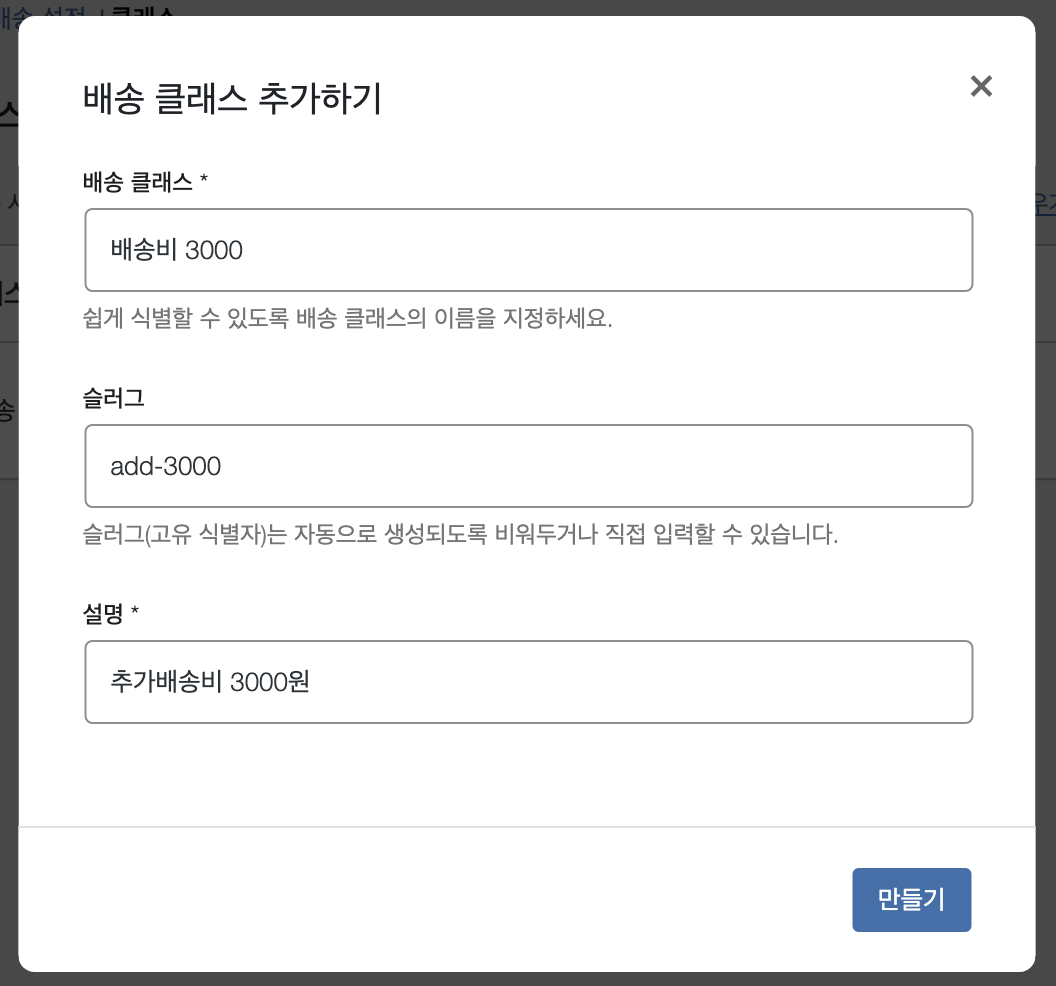Place cursor on the add-3000 slug value

point(166,466)
